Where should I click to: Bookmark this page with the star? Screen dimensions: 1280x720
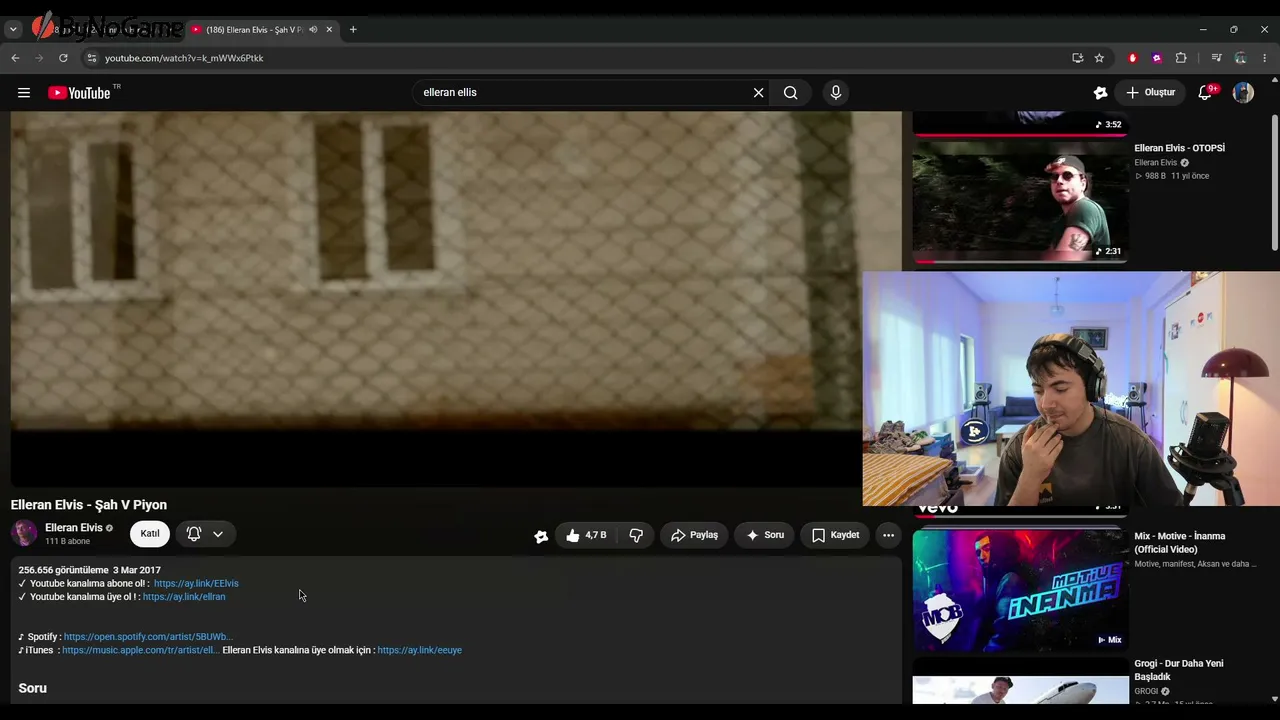(1099, 58)
